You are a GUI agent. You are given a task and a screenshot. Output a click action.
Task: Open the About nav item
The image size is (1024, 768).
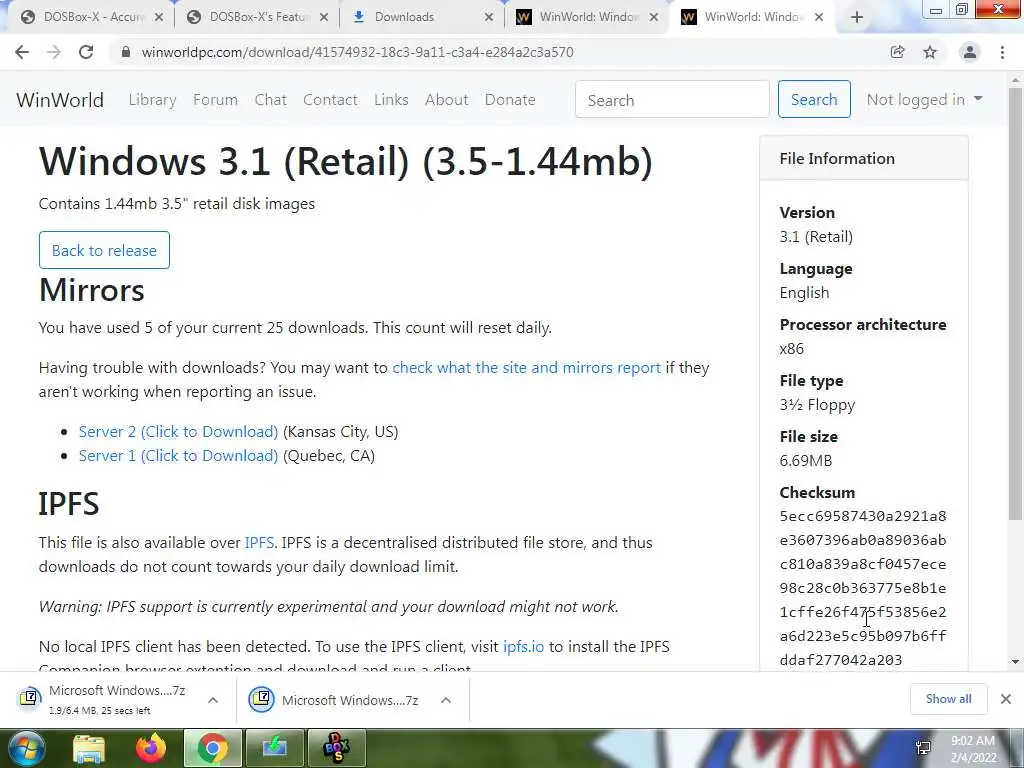pyautogui.click(x=447, y=100)
